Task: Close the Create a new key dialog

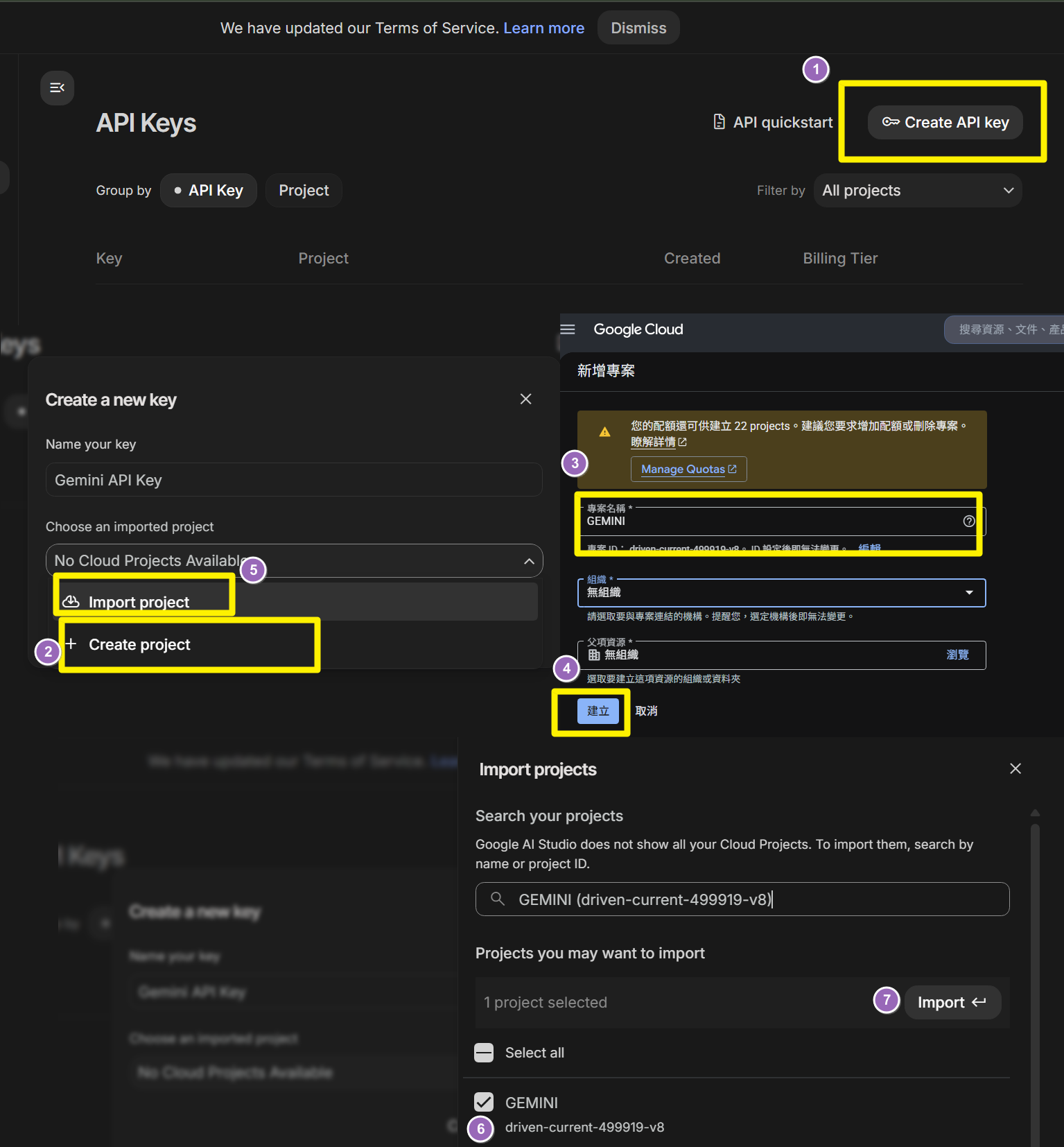Action: pos(525,399)
